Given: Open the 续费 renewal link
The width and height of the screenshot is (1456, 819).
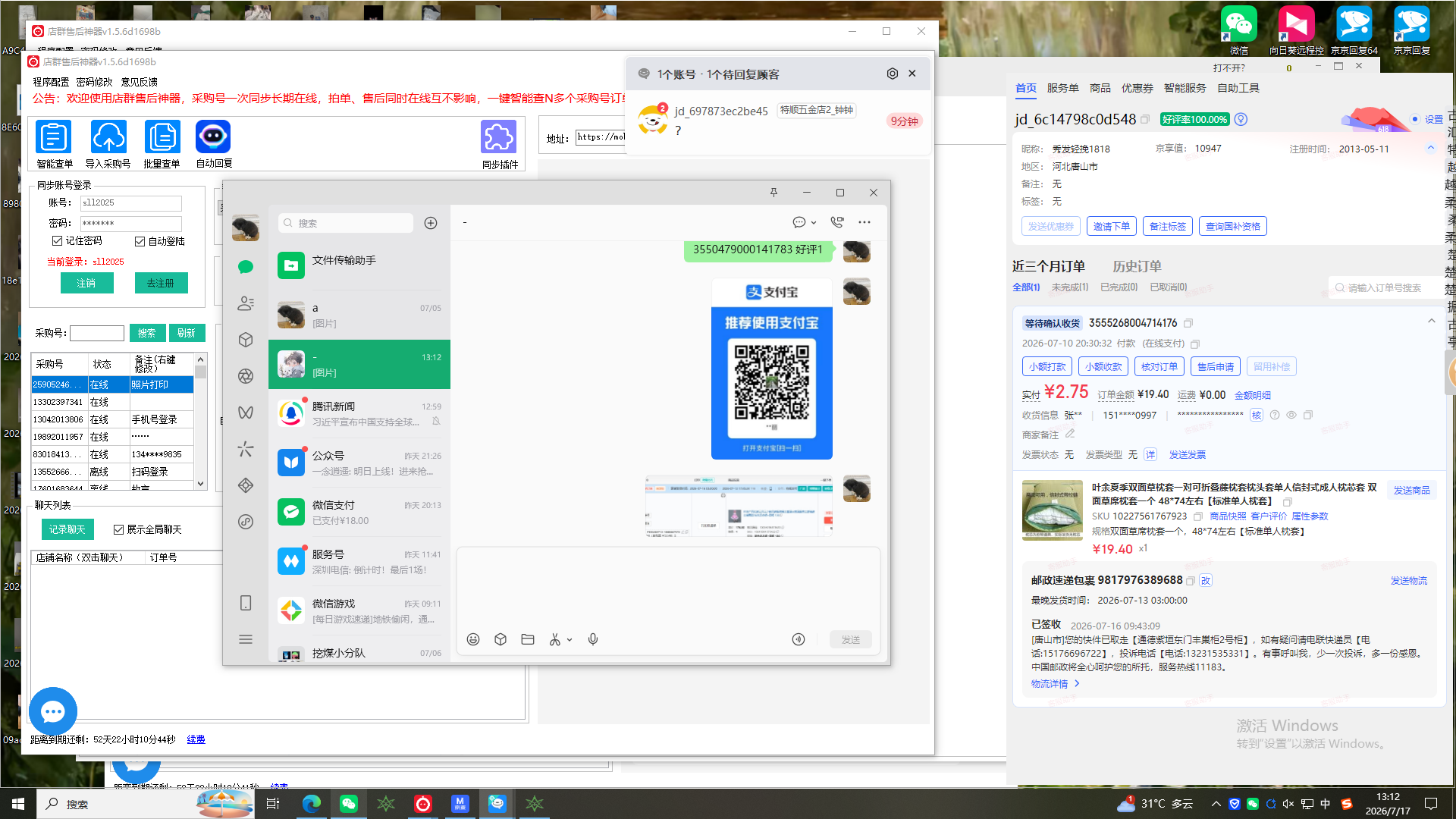Looking at the screenshot, I should 196,739.
